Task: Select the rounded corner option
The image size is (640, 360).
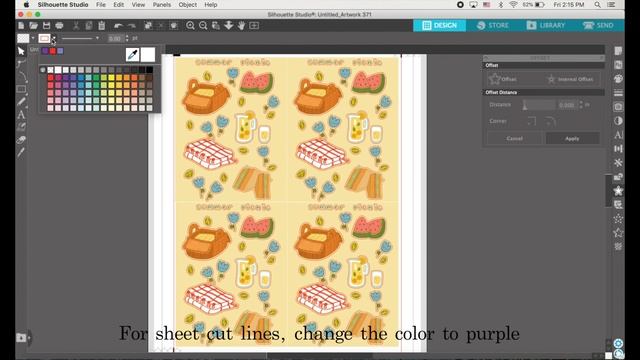Action: [x=551, y=121]
